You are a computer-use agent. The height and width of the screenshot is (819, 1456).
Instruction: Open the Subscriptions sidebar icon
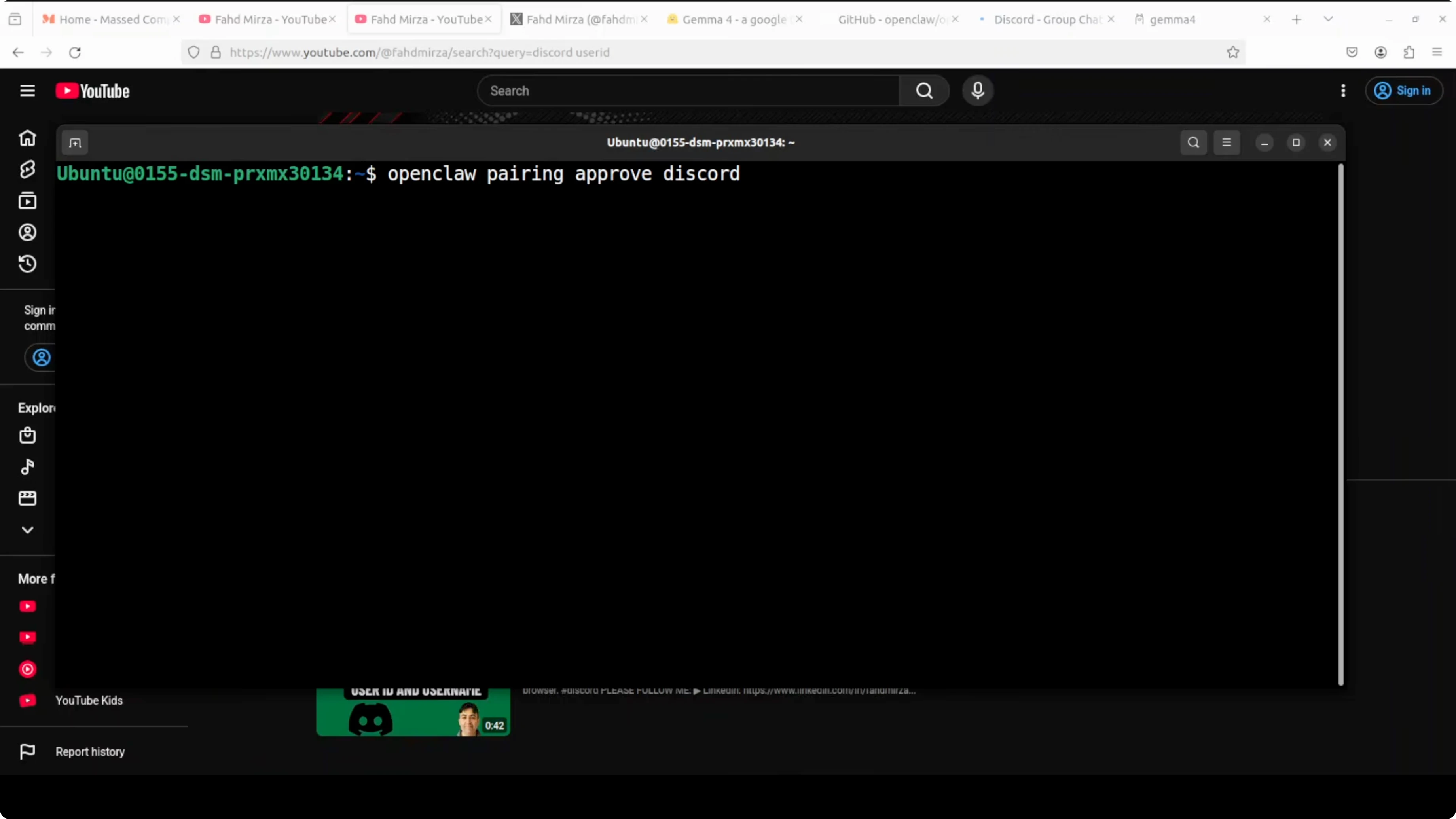point(27,201)
